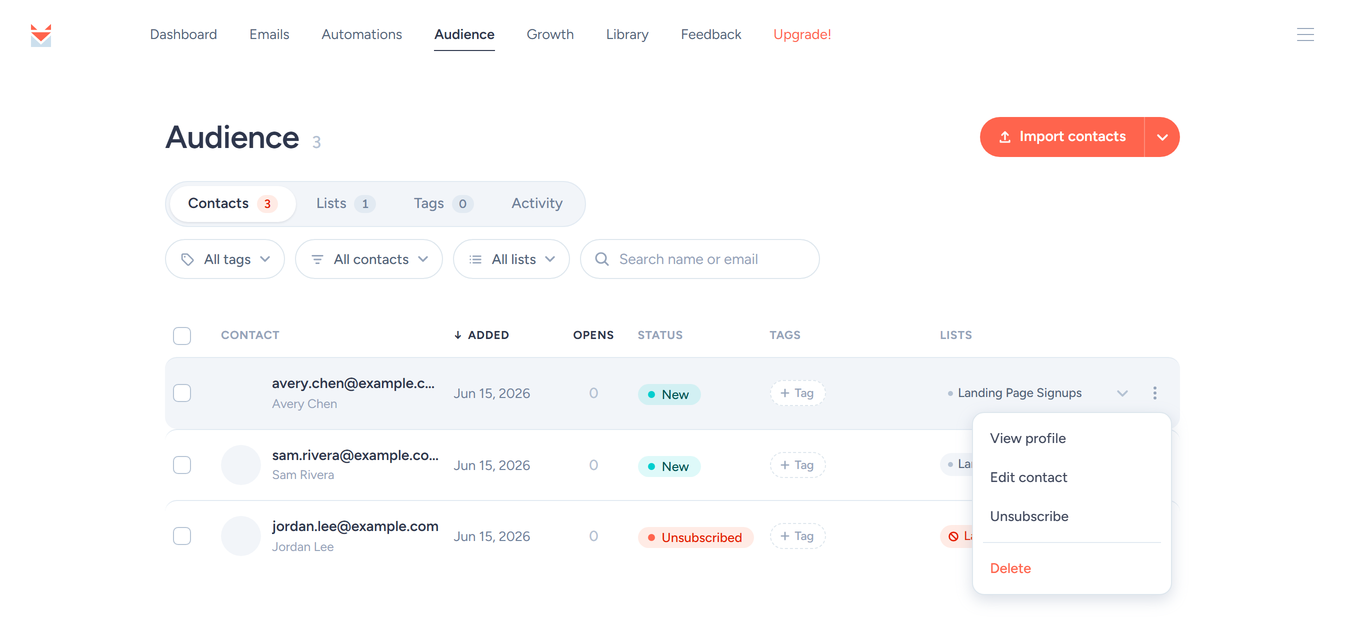Screen dimensions: 1360x625
Task: Open the Growth nav link
Action: [x=550, y=34]
